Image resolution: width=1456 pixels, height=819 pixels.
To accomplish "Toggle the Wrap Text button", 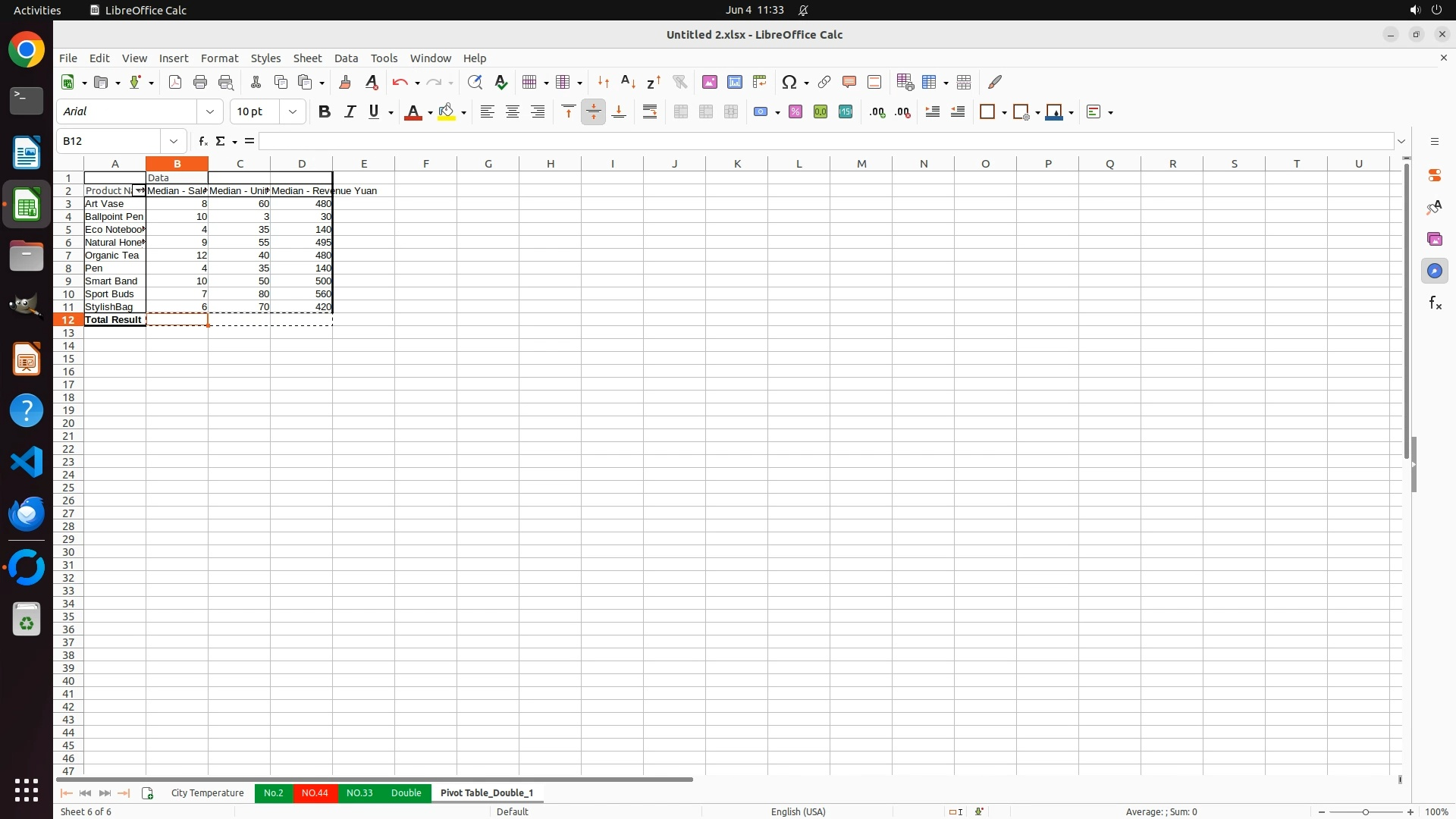I will 650,112.
